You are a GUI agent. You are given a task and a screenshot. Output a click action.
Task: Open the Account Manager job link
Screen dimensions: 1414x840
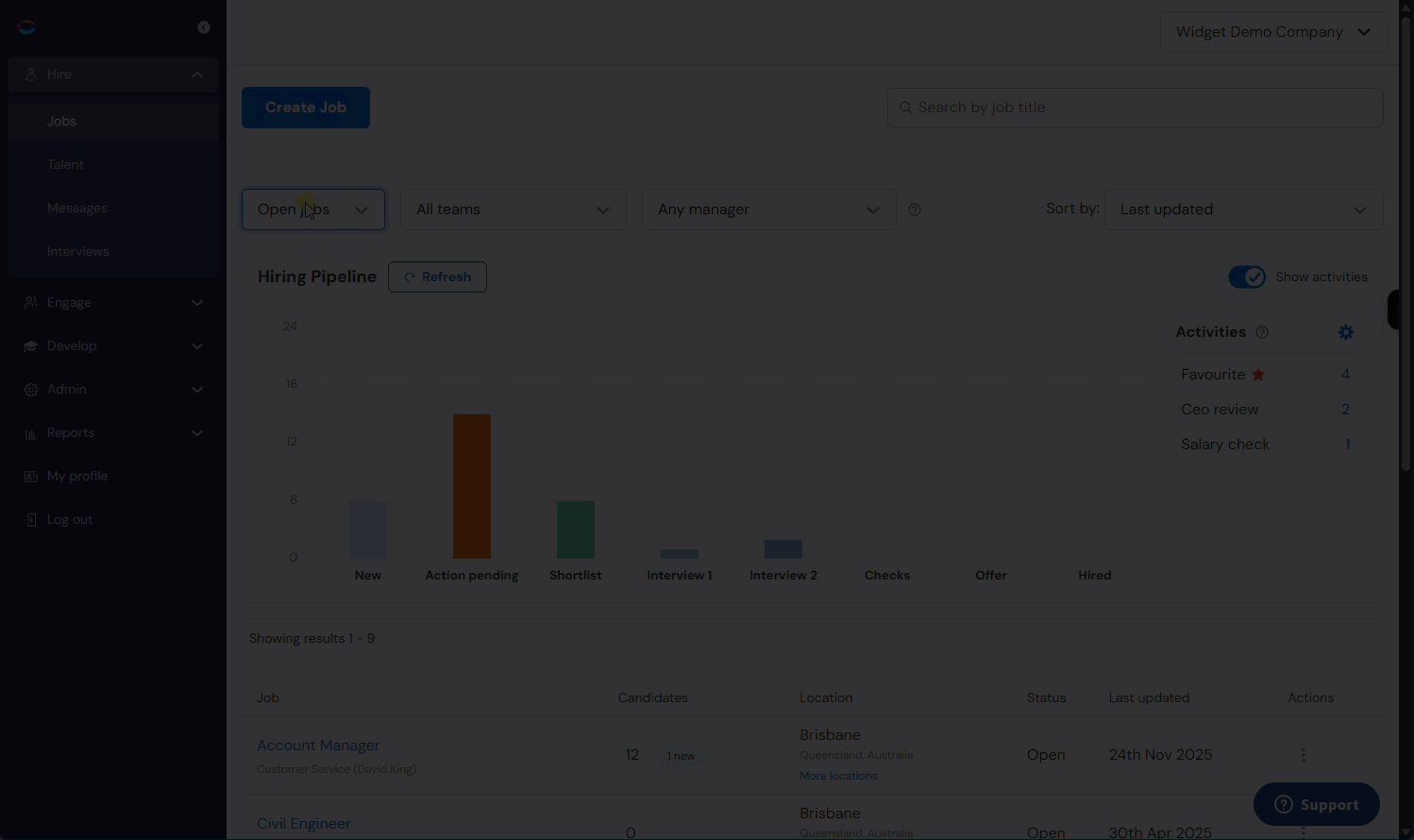click(x=318, y=745)
